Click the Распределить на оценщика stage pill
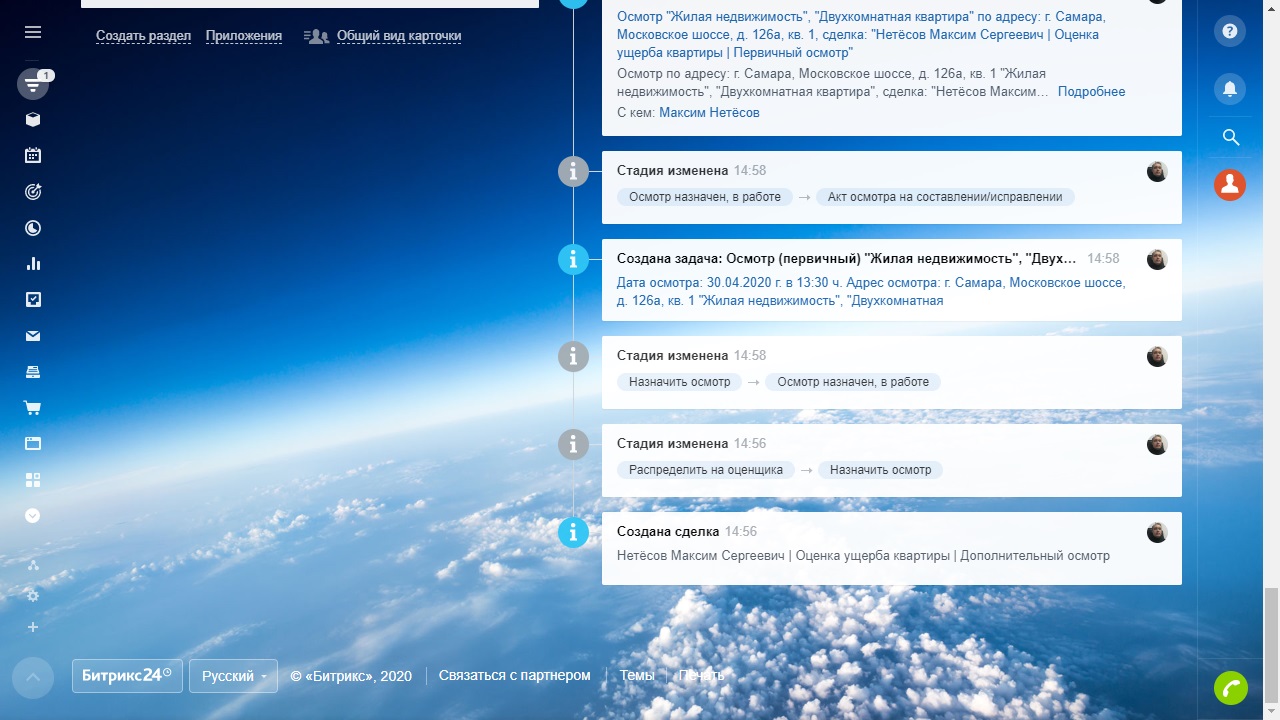1280x720 pixels. [x=706, y=470]
